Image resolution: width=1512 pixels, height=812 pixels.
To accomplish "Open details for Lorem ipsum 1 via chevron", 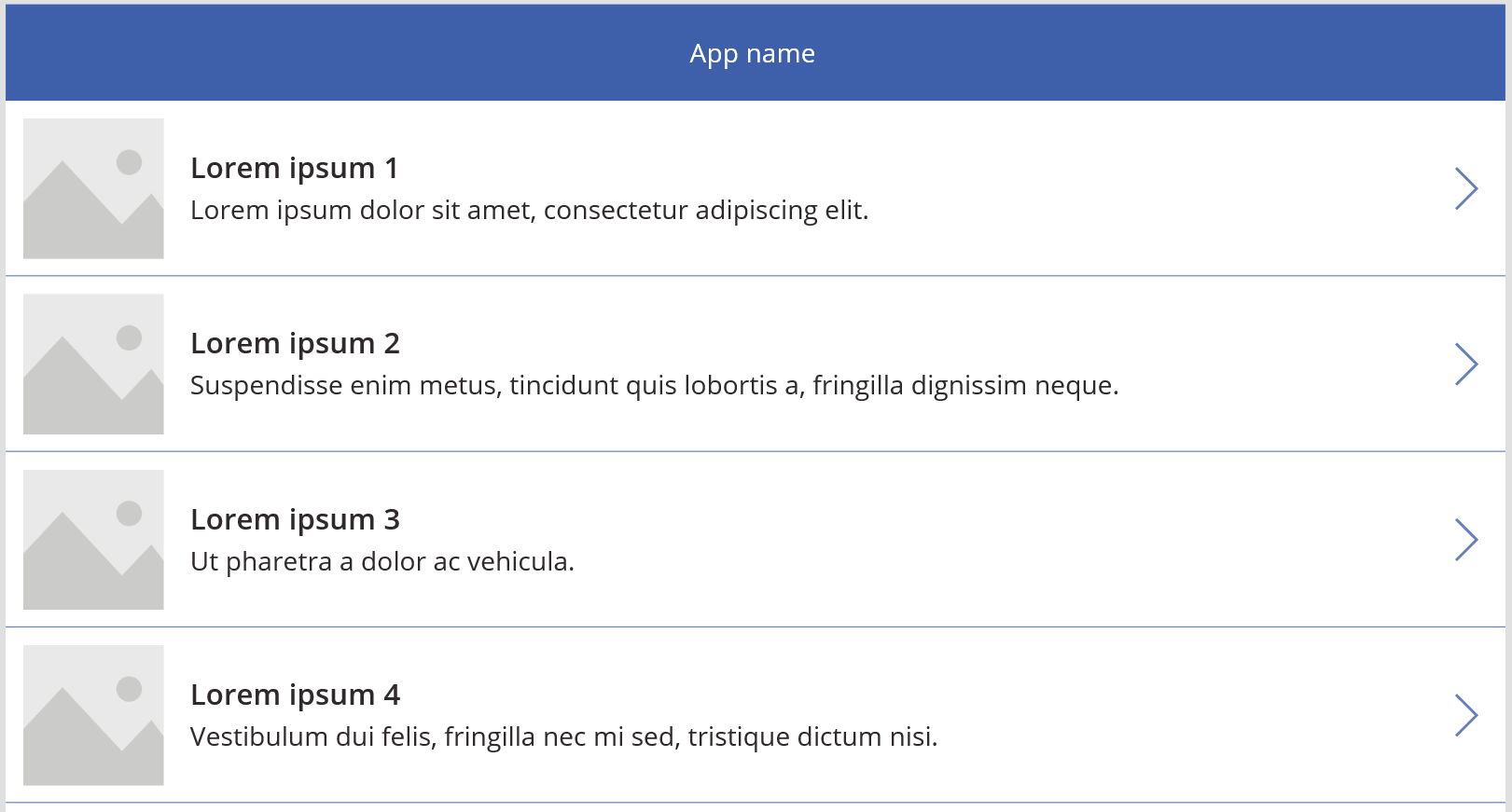I will click(1467, 188).
